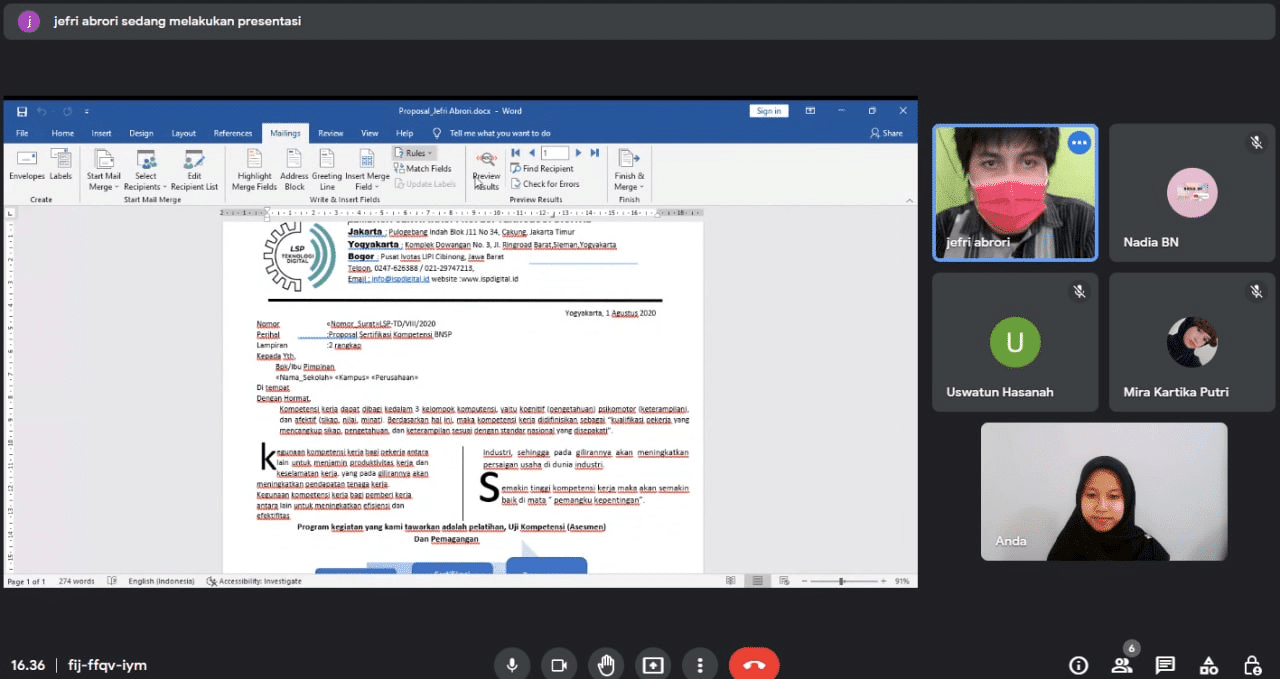
Task: Open the chat panel
Action: (1165, 665)
